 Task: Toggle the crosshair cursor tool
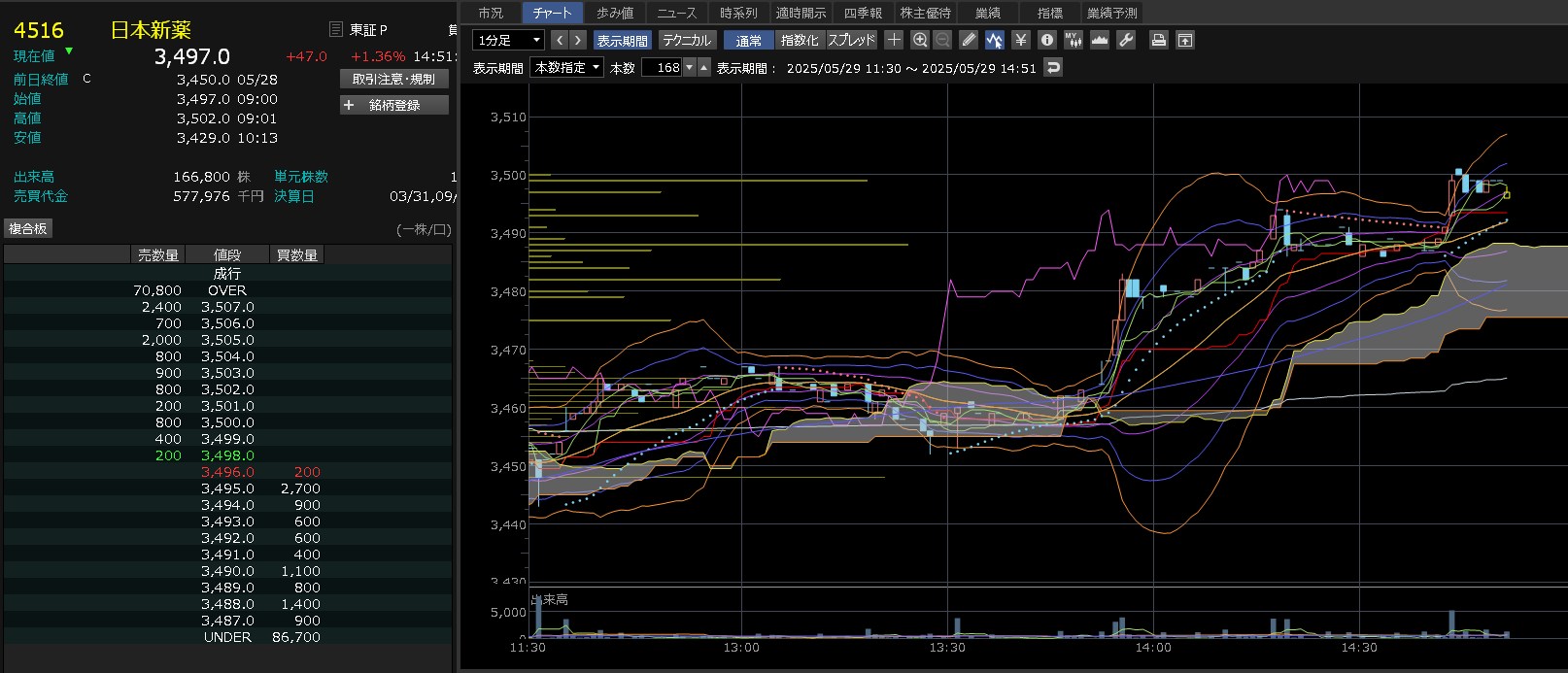[894, 40]
